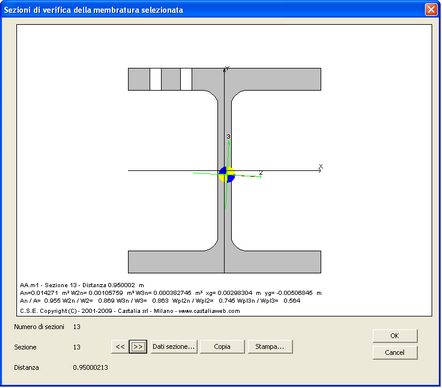Viewport: 442px width, 388px height.
Task: Click the C.S.E. Copyright Castalia line
Action: point(130,311)
